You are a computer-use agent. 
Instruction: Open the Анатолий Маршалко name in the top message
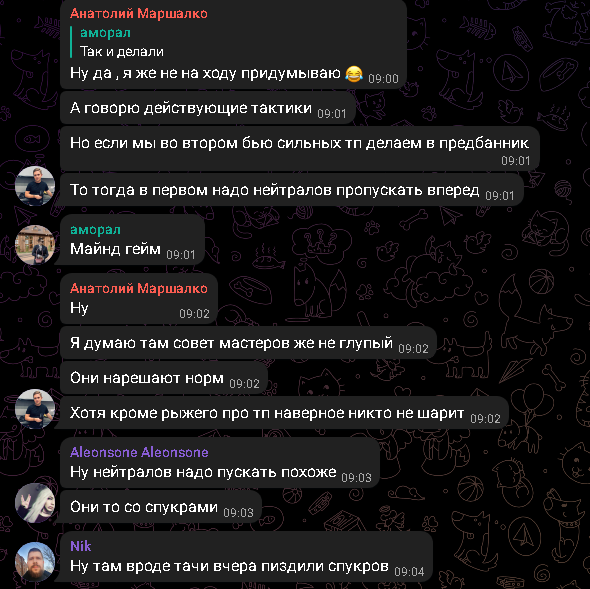pos(138,14)
